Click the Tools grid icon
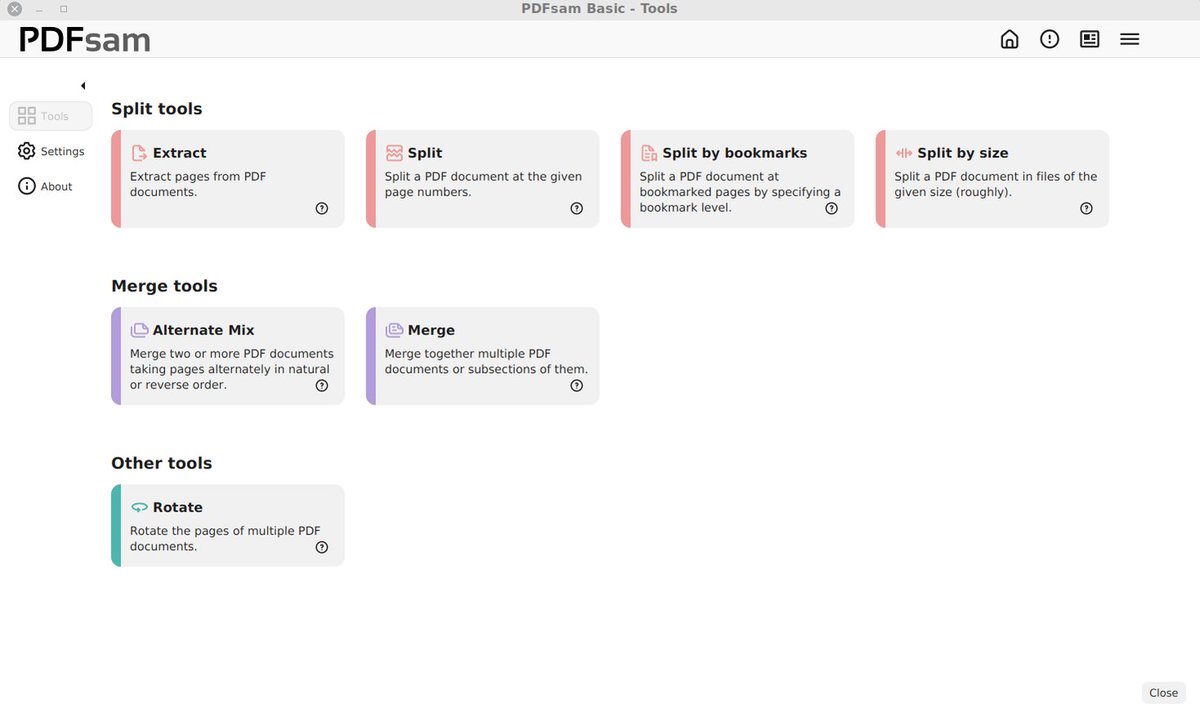This screenshot has height=717, width=1200. [x=27, y=116]
